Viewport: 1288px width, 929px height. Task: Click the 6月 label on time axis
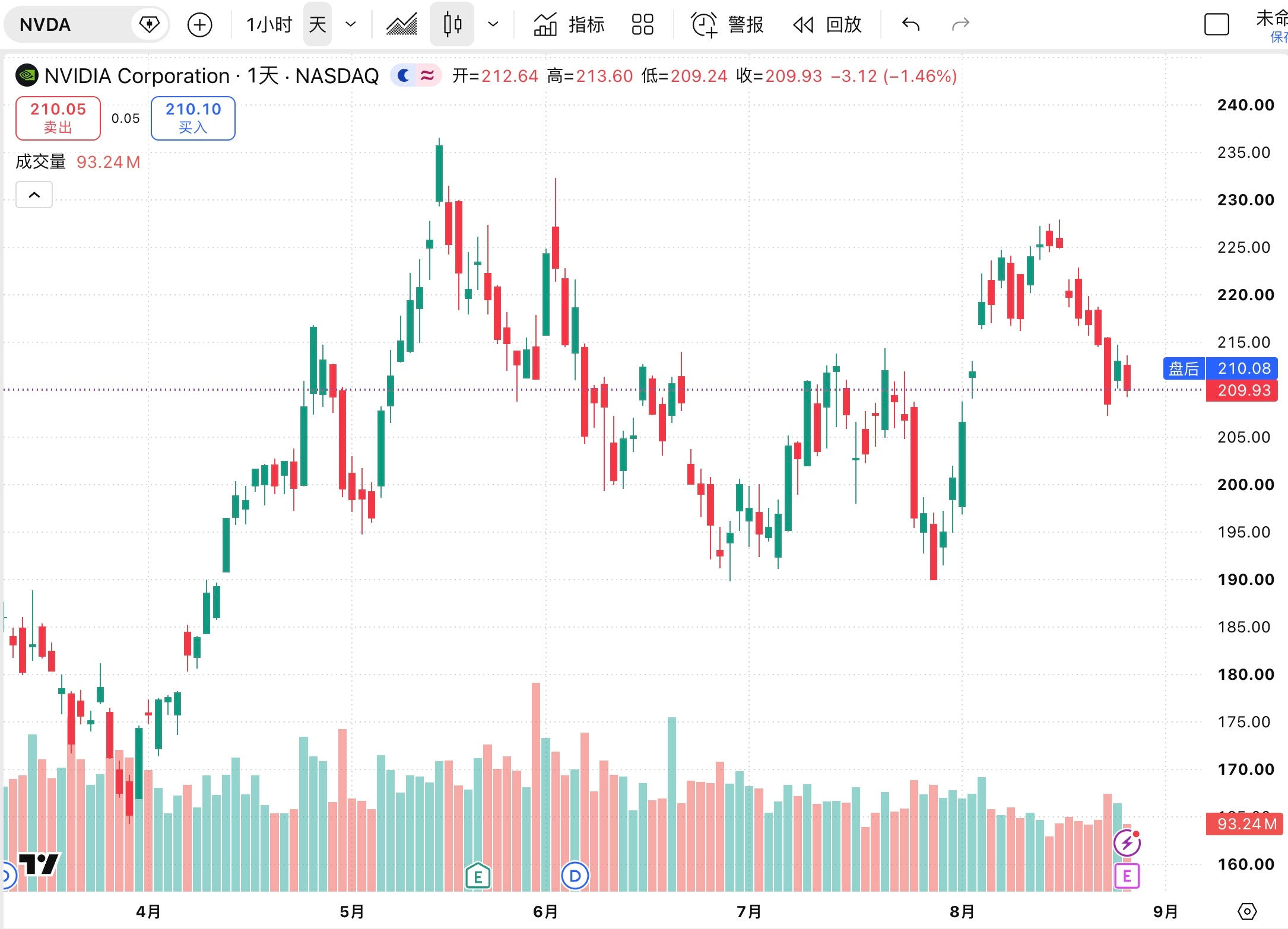coord(545,912)
